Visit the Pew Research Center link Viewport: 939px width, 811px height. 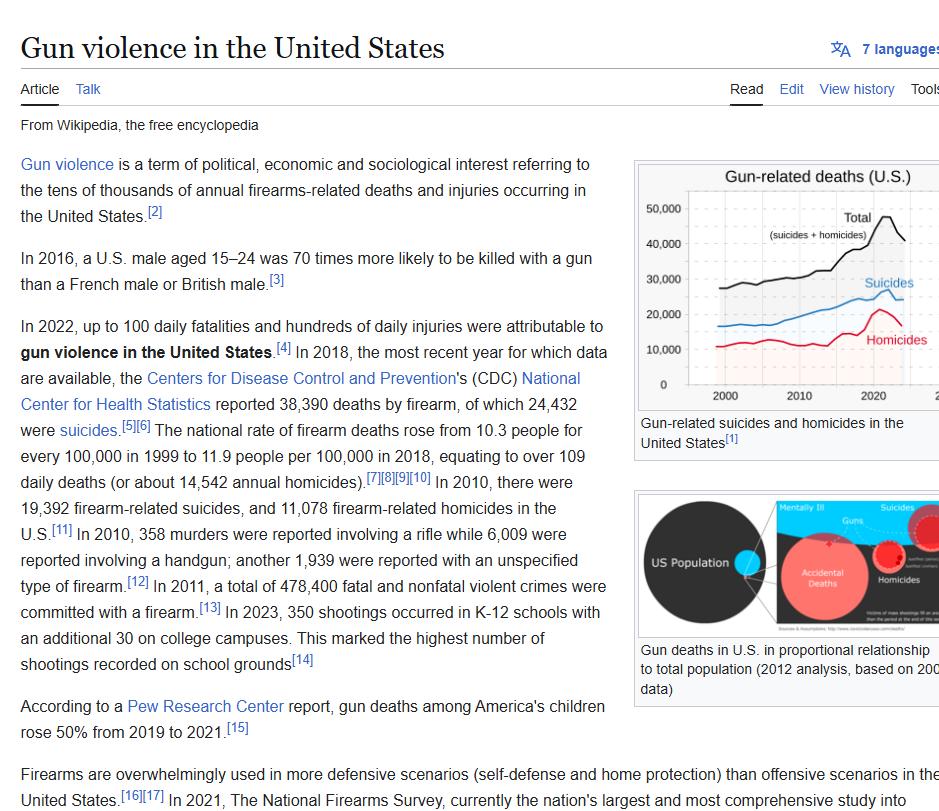[205, 706]
